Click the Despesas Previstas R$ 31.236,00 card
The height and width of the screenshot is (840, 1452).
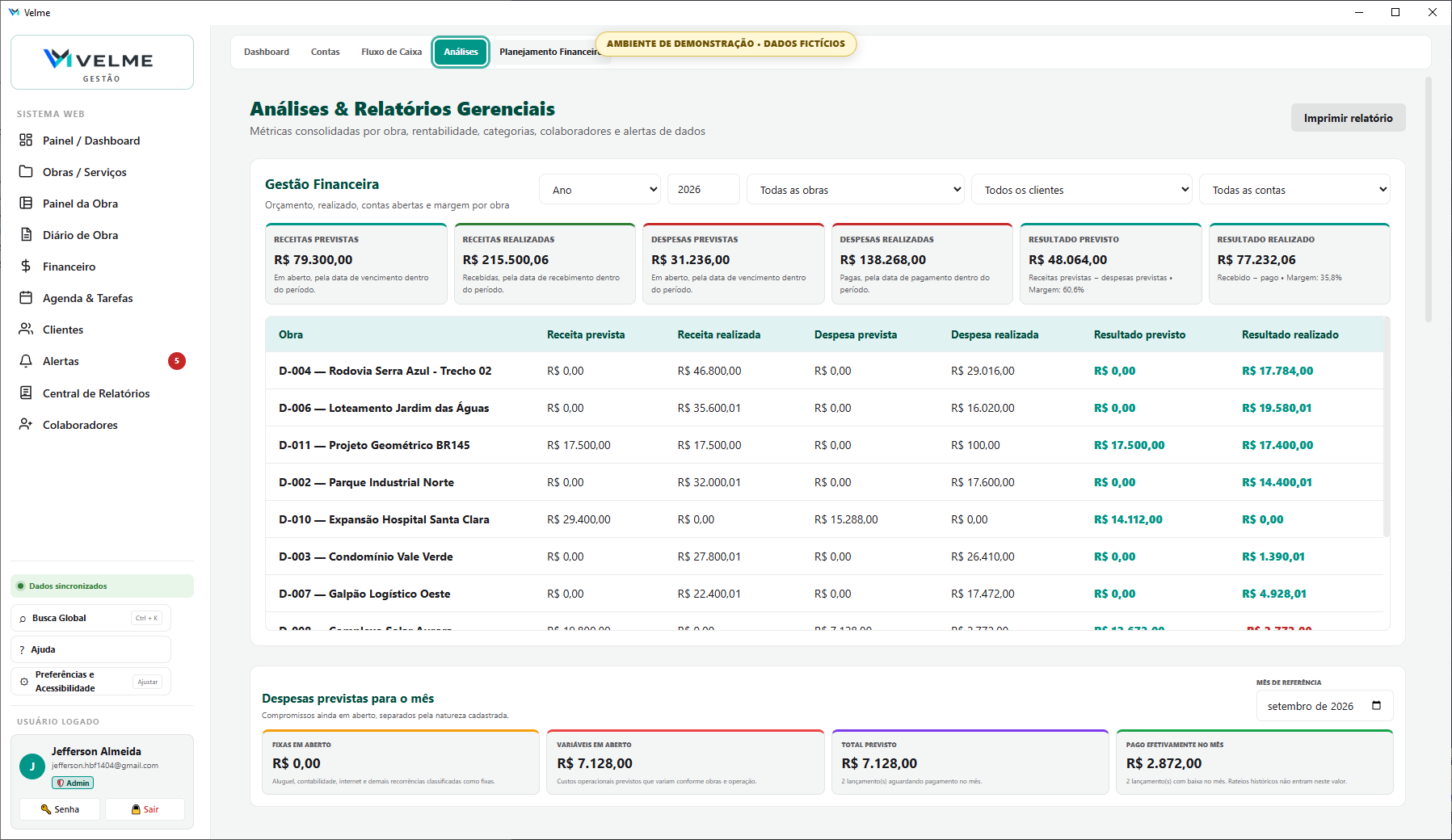click(x=734, y=264)
